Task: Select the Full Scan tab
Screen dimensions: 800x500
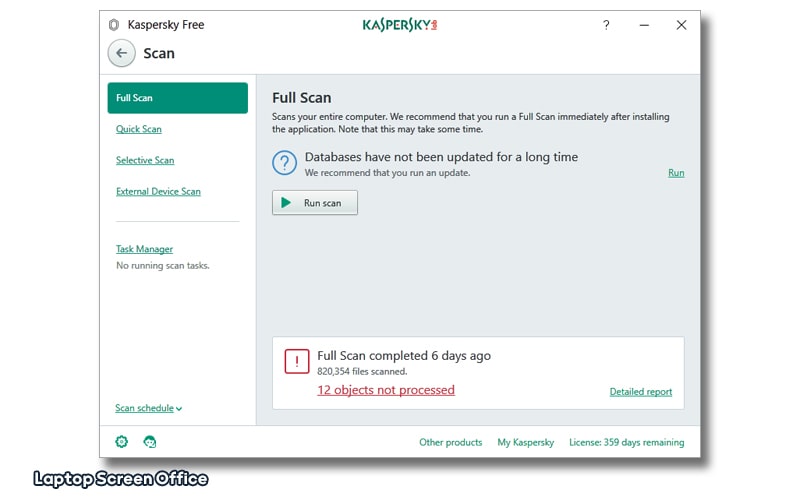Action: (178, 98)
